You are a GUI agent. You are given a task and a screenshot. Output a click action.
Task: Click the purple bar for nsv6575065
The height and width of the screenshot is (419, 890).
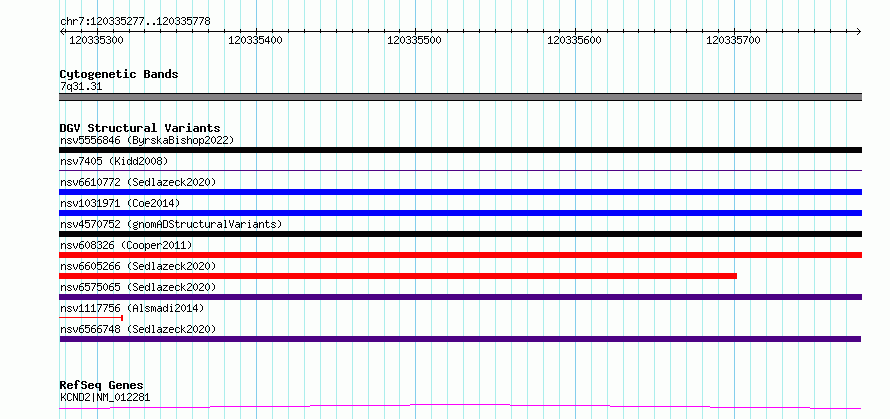[x=460, y=297]
